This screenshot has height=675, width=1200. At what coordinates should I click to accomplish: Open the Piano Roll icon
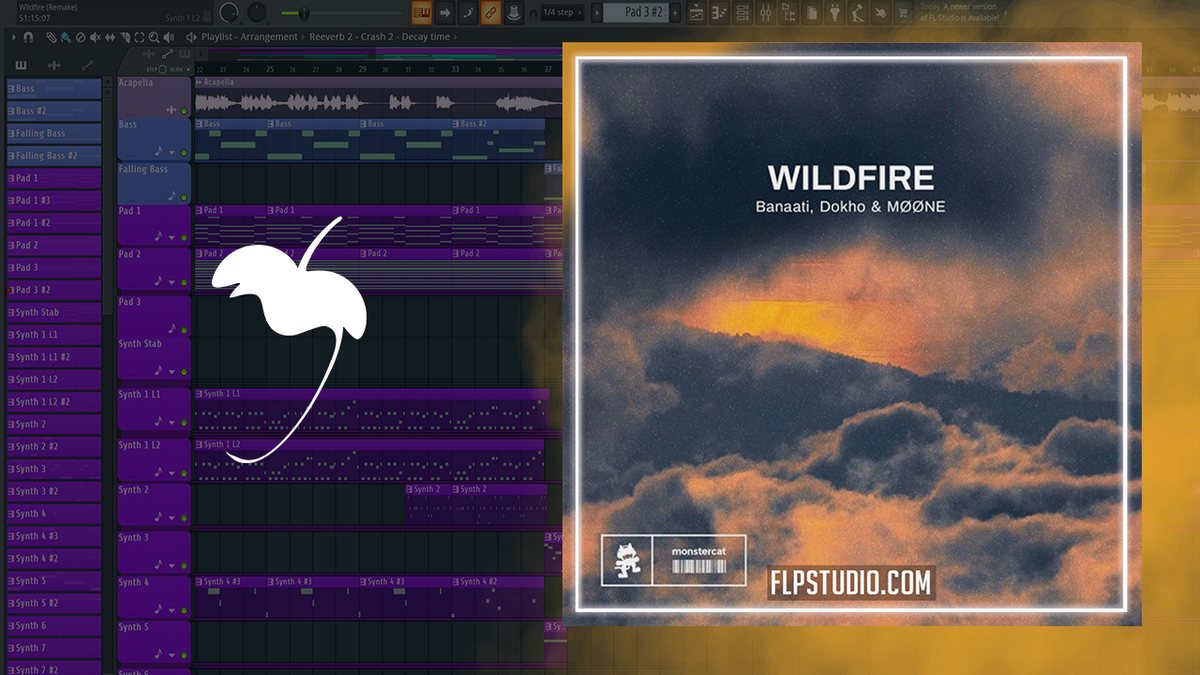718,13
